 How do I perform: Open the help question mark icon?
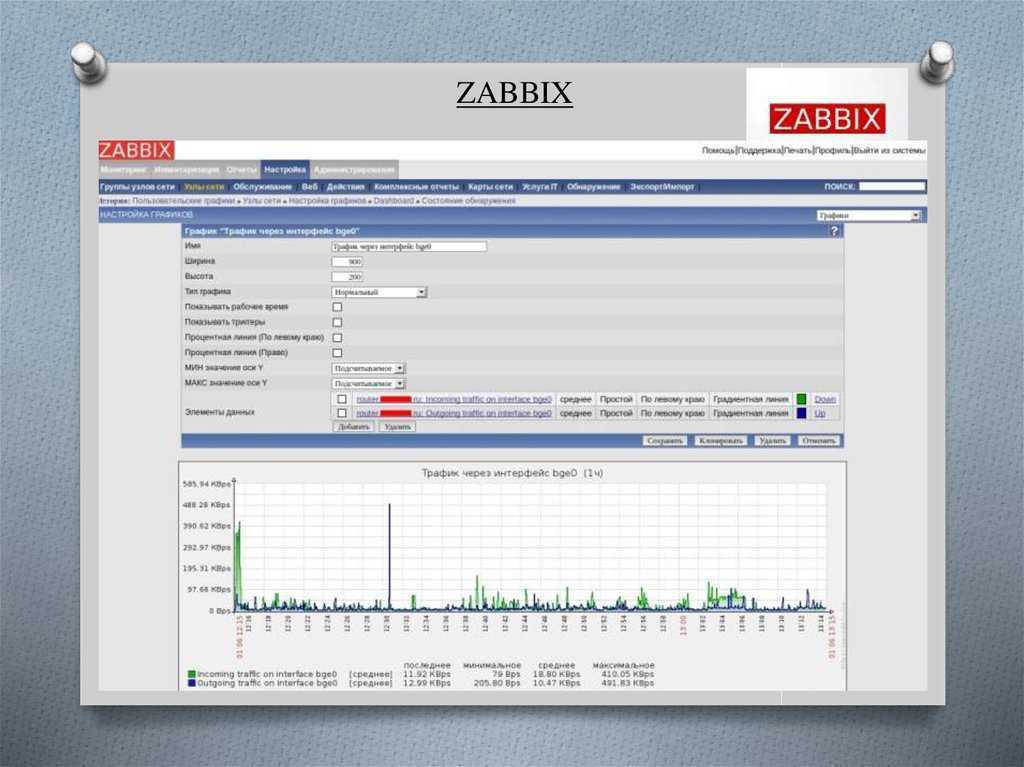click(x=834, y=231)
